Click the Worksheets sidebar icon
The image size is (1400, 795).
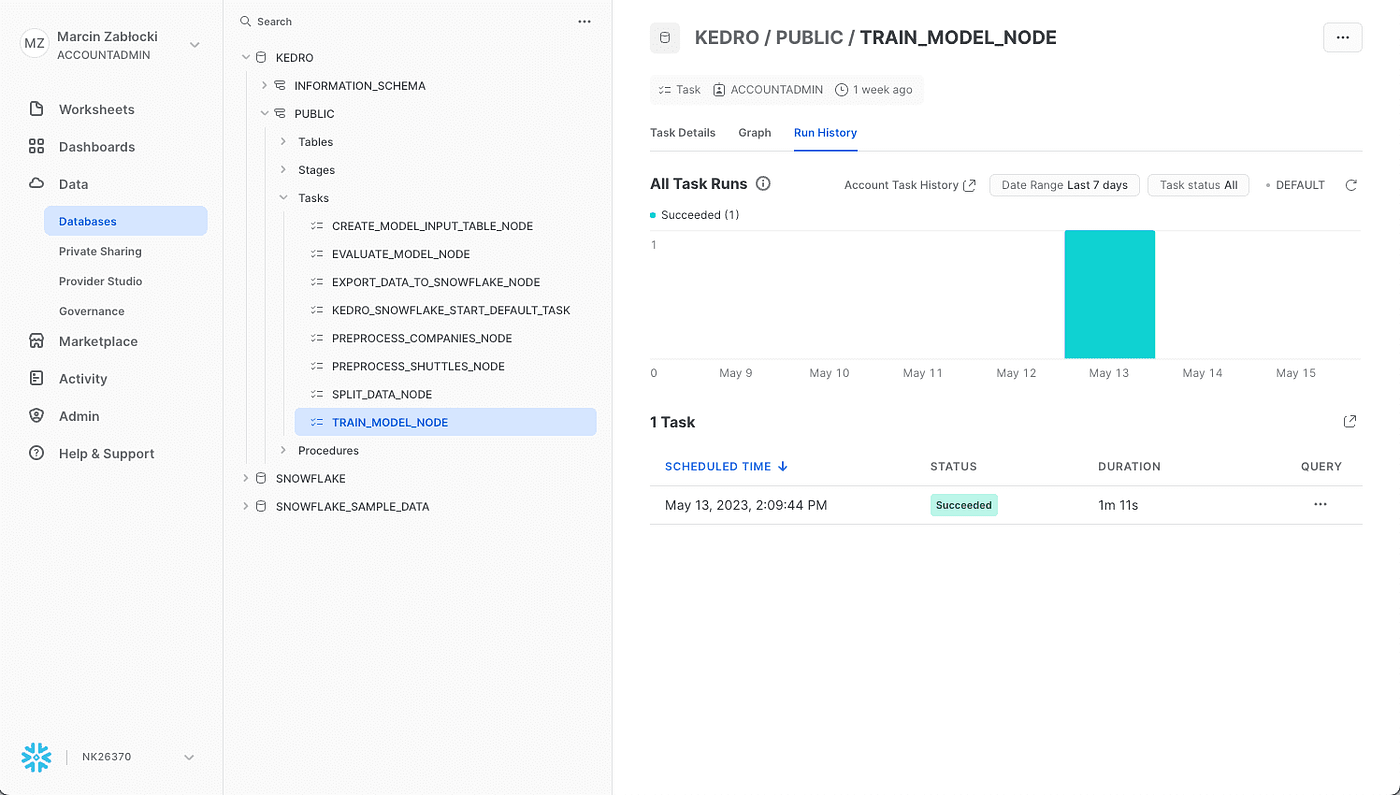click(37, 109)
